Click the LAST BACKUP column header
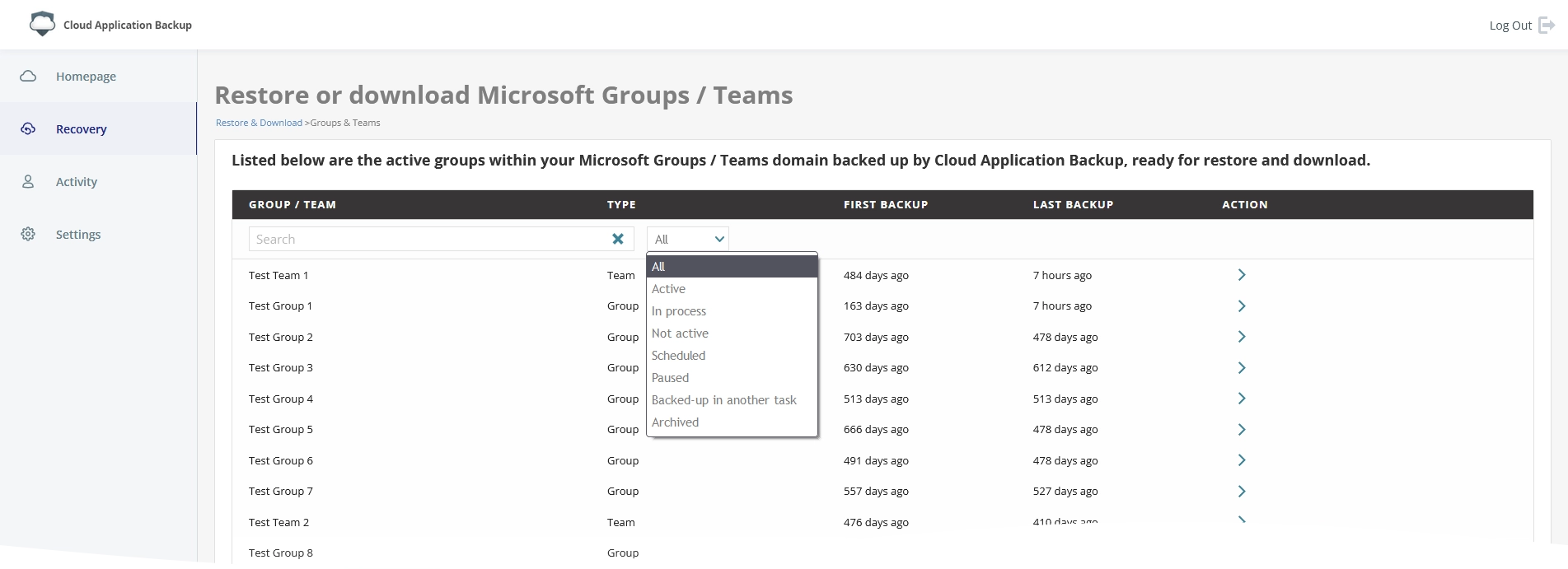The width and height of the screenshot is (1568, 569). tap(1073, 204)
